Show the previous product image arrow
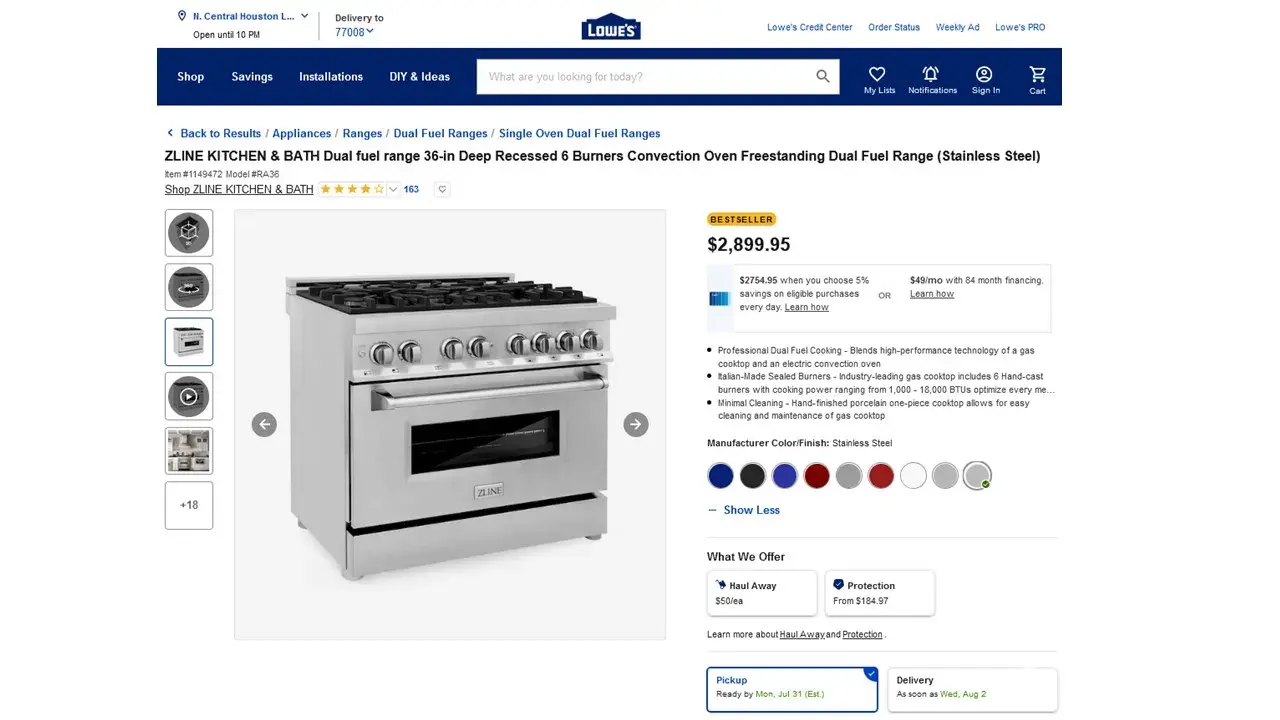Screen dimensions: 1280x720 (264, 424)
